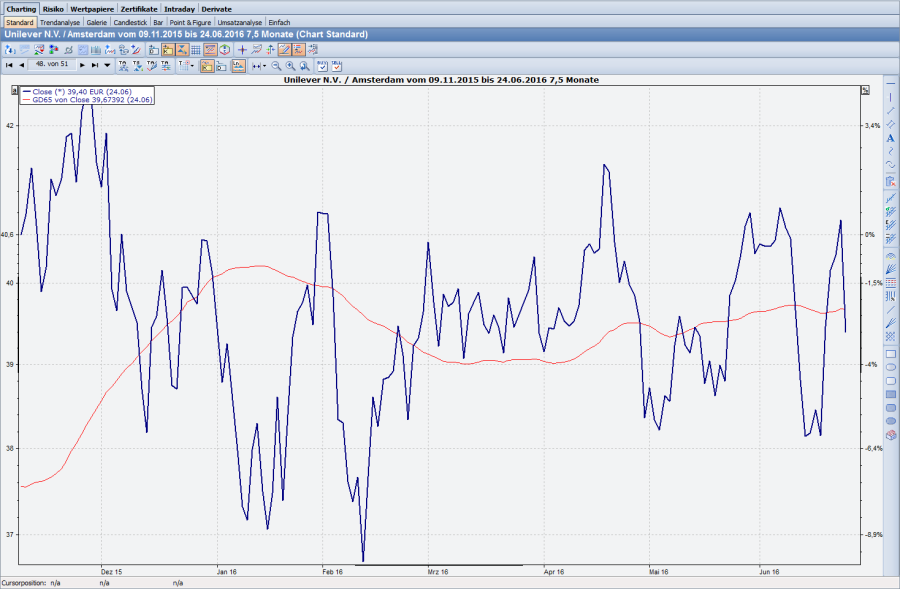Viewport: 900px width, 589px height.
Task: Select the horizontal scaling icon with double arrows
Action: [256, 66]
